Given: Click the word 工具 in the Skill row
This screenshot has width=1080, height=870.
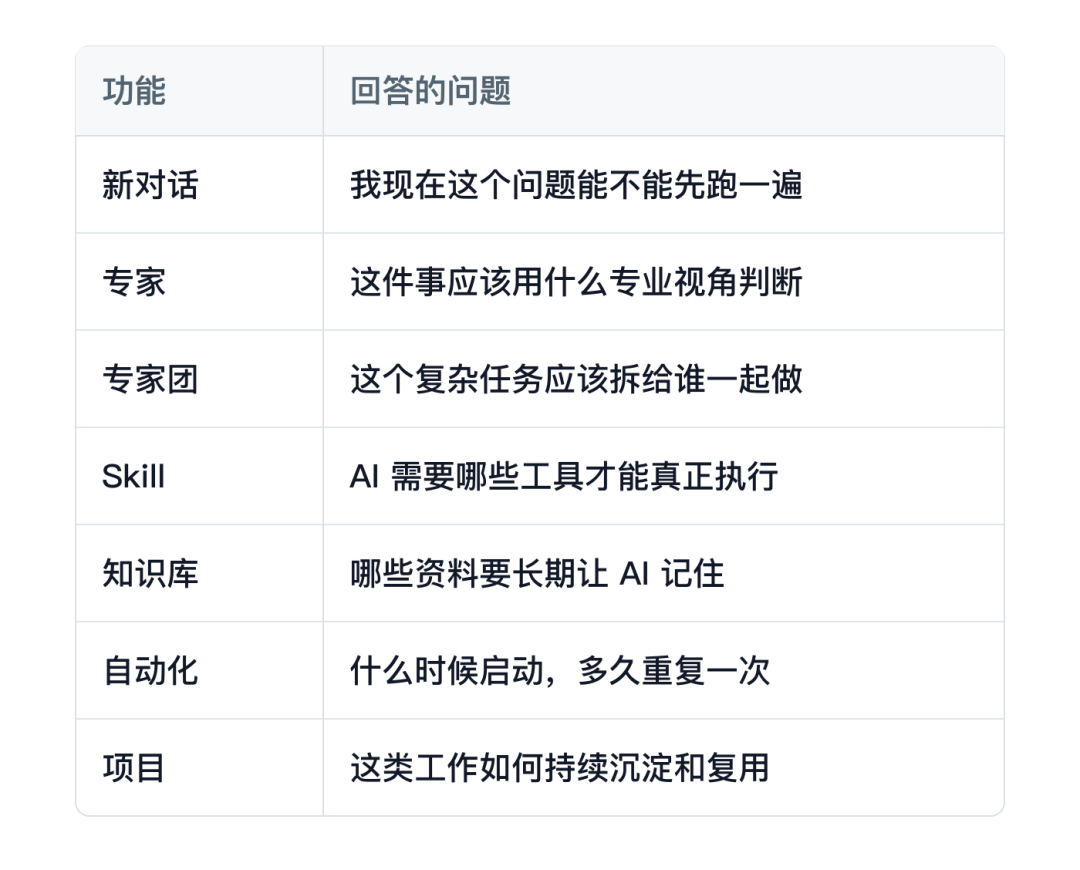Looking at the screenshot, I should click(x=552, y=476).
